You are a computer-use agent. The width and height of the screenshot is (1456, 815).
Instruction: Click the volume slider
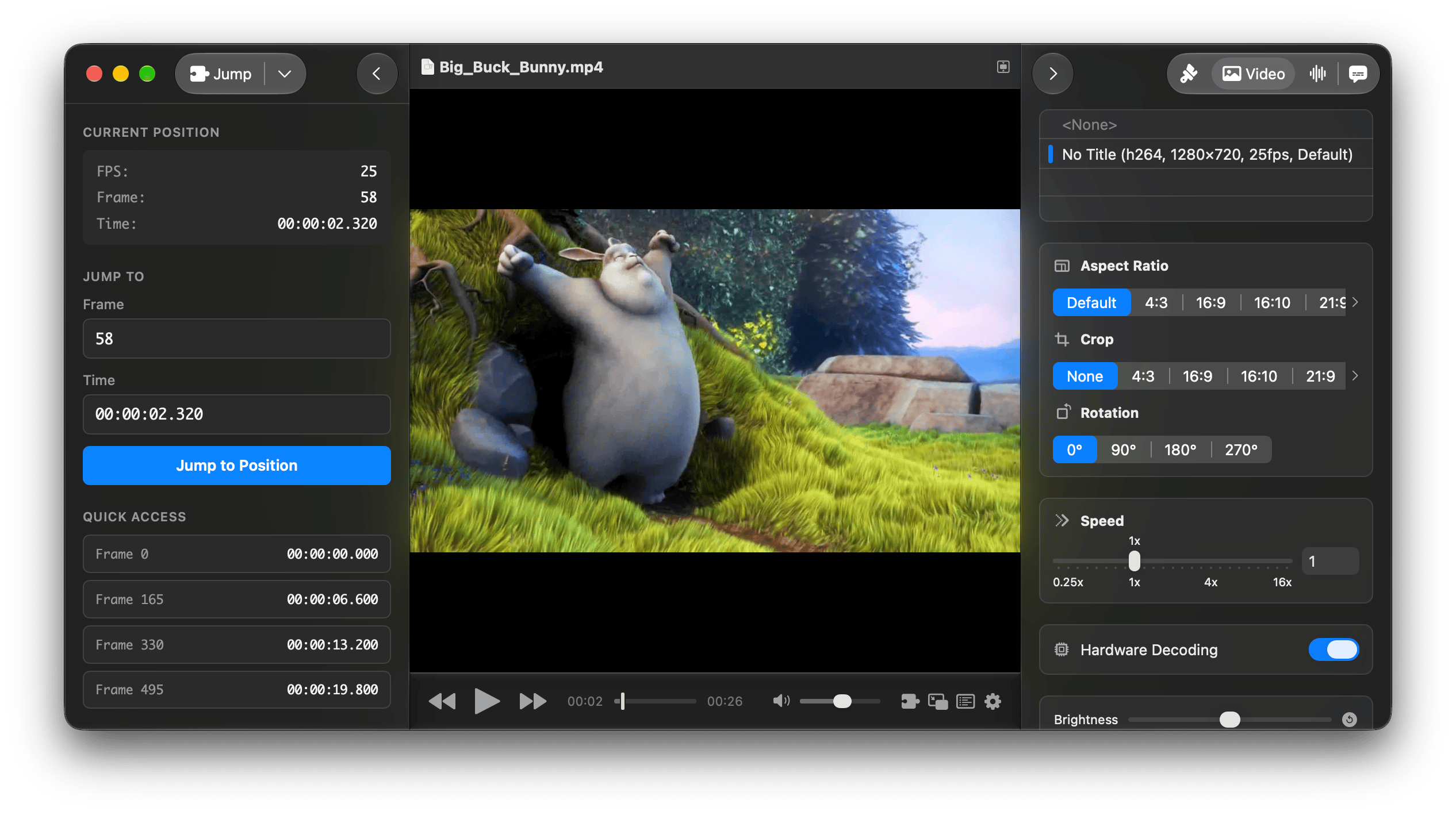(x=840, y=701)
